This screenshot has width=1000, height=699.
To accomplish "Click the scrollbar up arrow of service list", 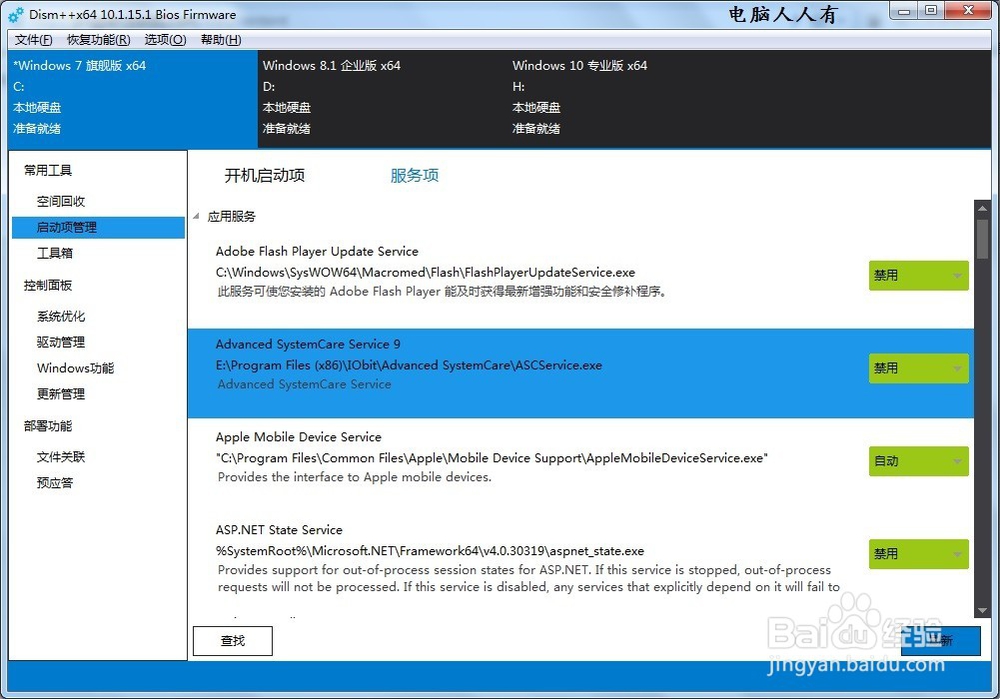I will [982, 208].
